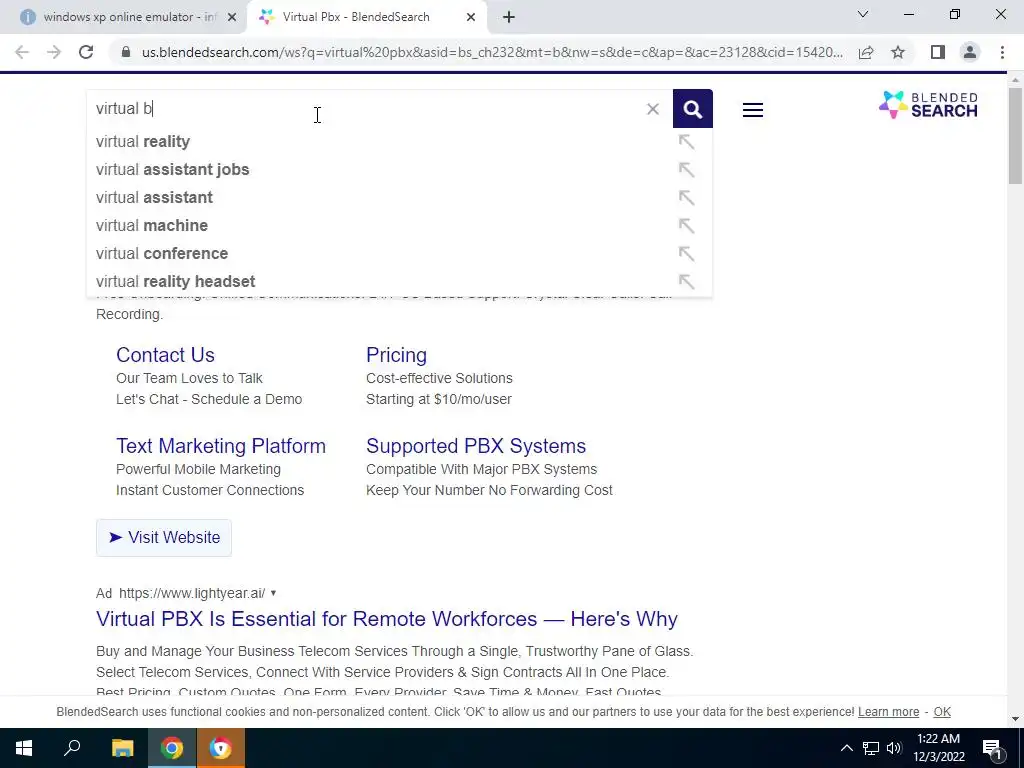This screenshot has height=768, width=1024.
Task: Click the Chrome taskbar icon
Action: coord(172,748)
